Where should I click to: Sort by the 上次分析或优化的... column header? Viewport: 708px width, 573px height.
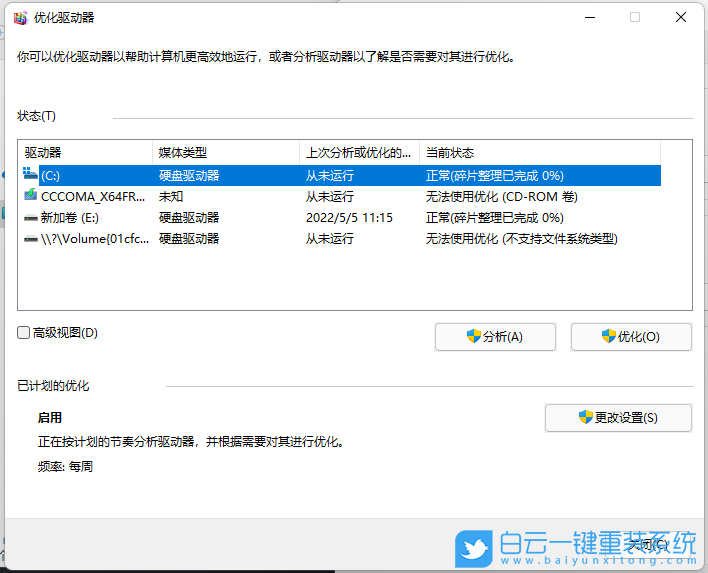359,153
